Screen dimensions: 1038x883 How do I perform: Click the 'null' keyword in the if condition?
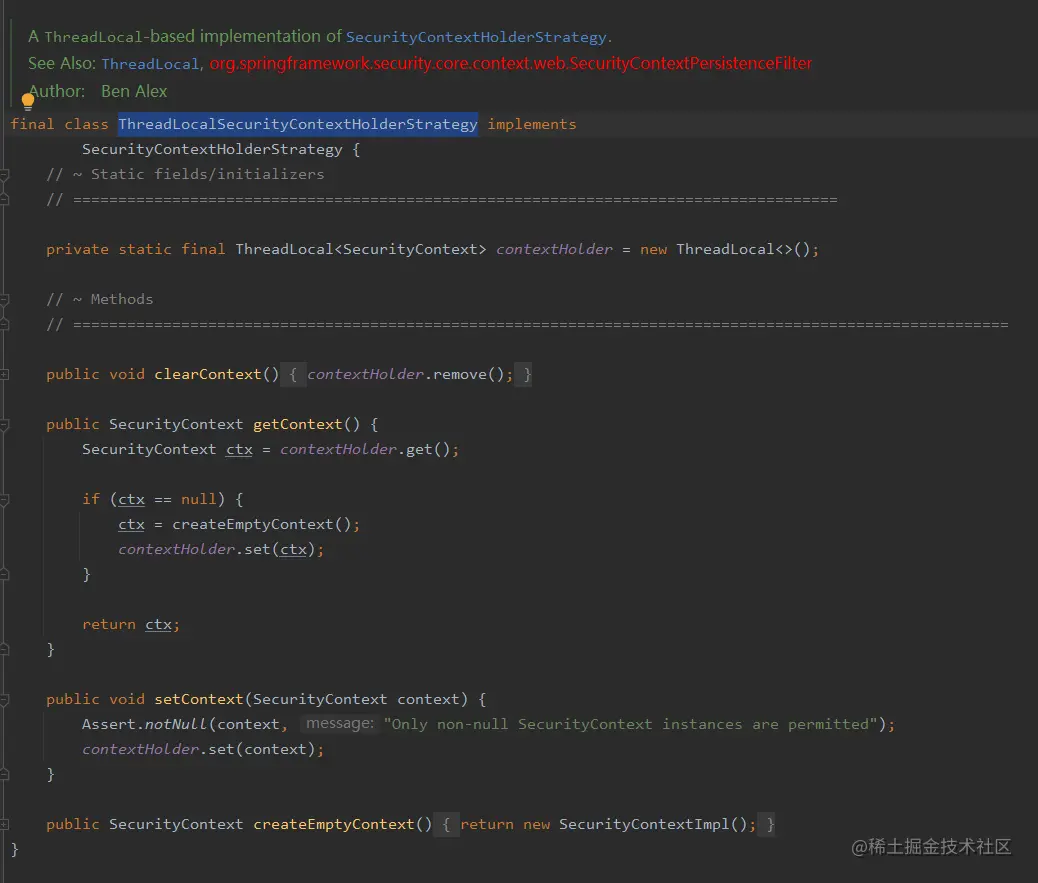199,499
